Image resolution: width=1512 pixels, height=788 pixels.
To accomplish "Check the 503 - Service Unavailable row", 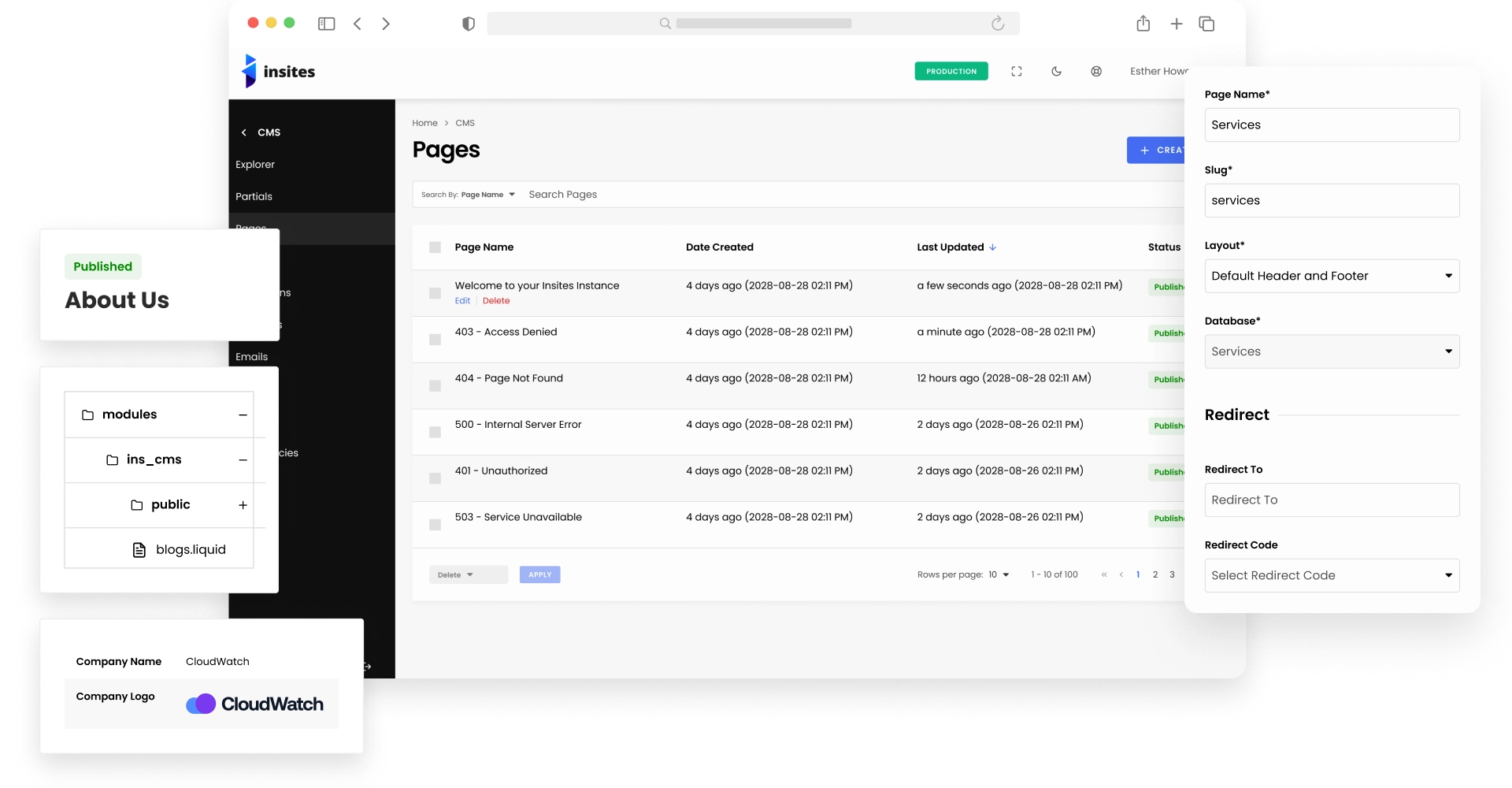I will [435, 525].
